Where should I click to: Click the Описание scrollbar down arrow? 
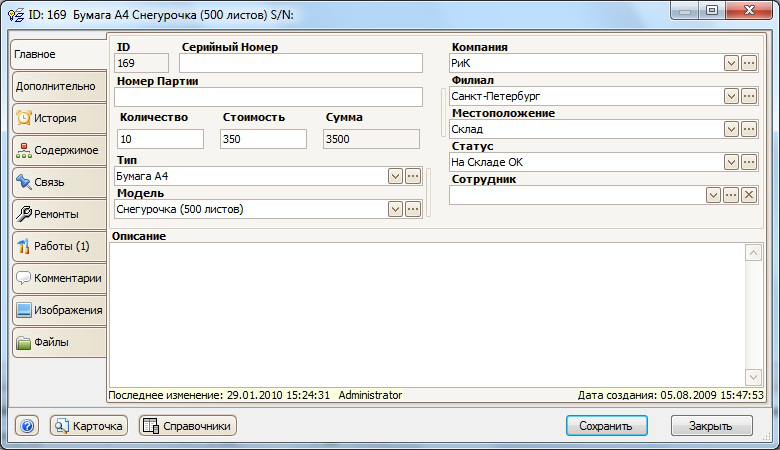(753, 377)
